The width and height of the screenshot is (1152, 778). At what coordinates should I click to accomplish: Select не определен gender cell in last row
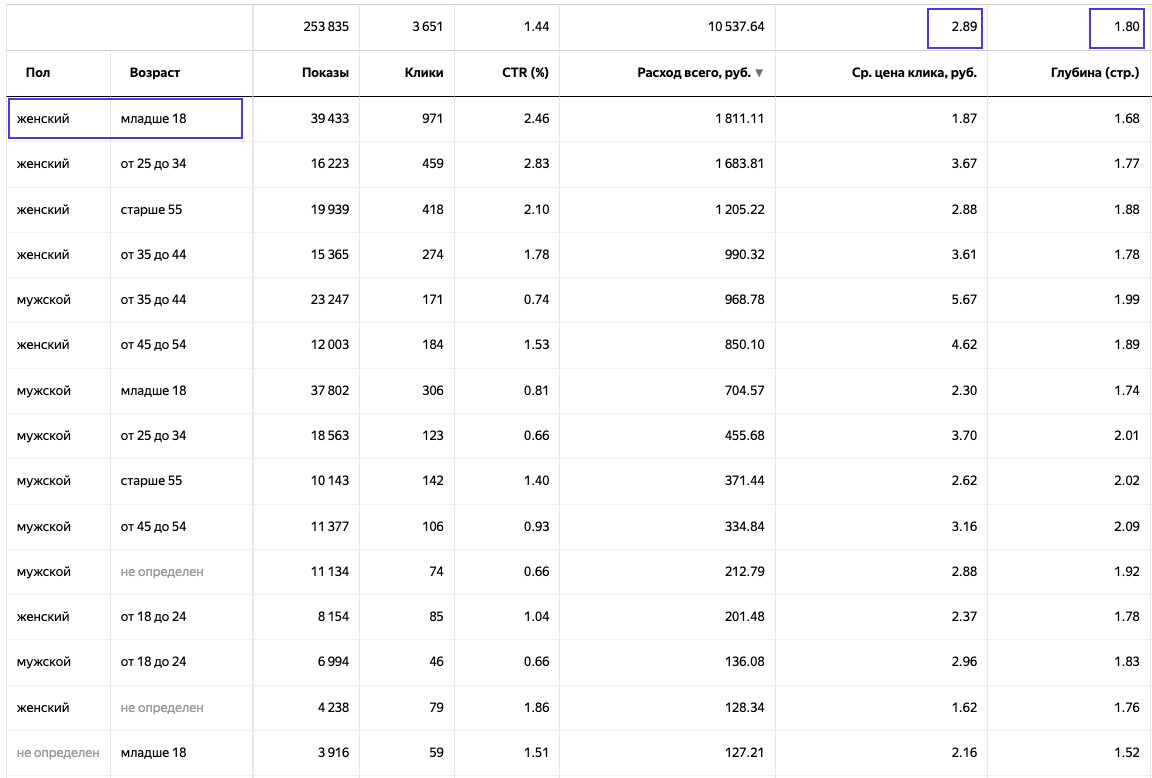(58, 753)
